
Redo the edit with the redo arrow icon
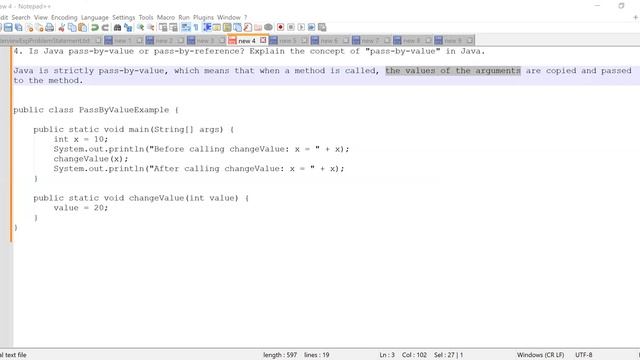coord(105,27)
